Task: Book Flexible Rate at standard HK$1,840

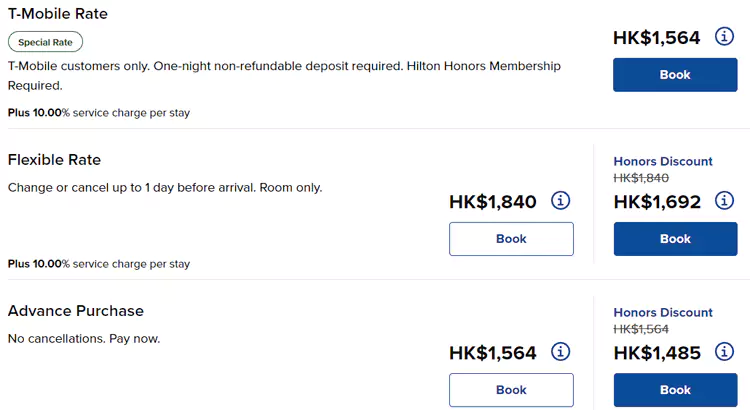Action: (x=511, y=239)
